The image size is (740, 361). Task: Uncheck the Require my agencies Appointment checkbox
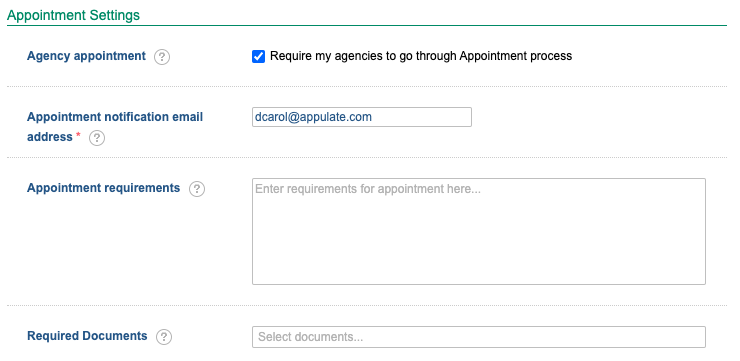coord(259,57)
